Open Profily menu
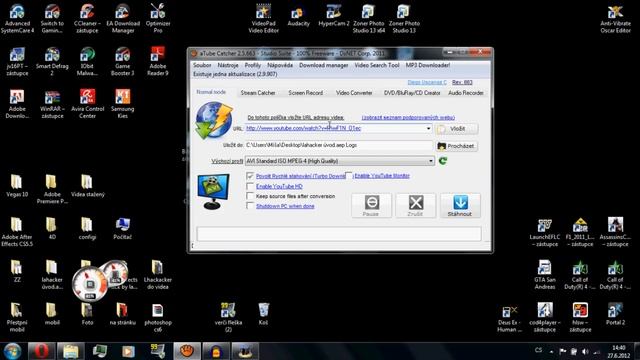The width and height of the screenshot is (640, 360). coord(253,65)
